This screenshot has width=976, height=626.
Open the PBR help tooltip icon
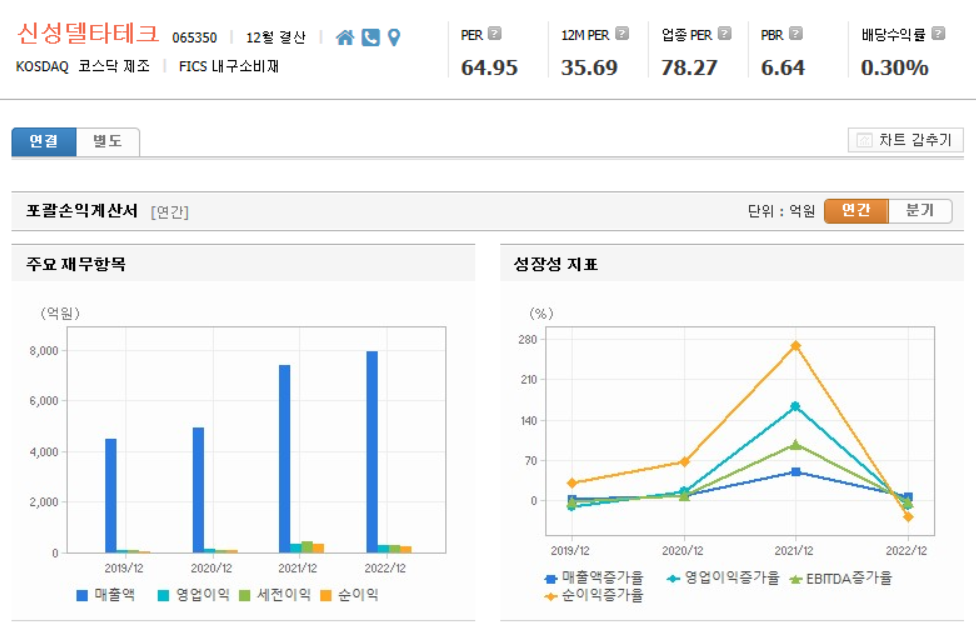[x=796, y=31]
